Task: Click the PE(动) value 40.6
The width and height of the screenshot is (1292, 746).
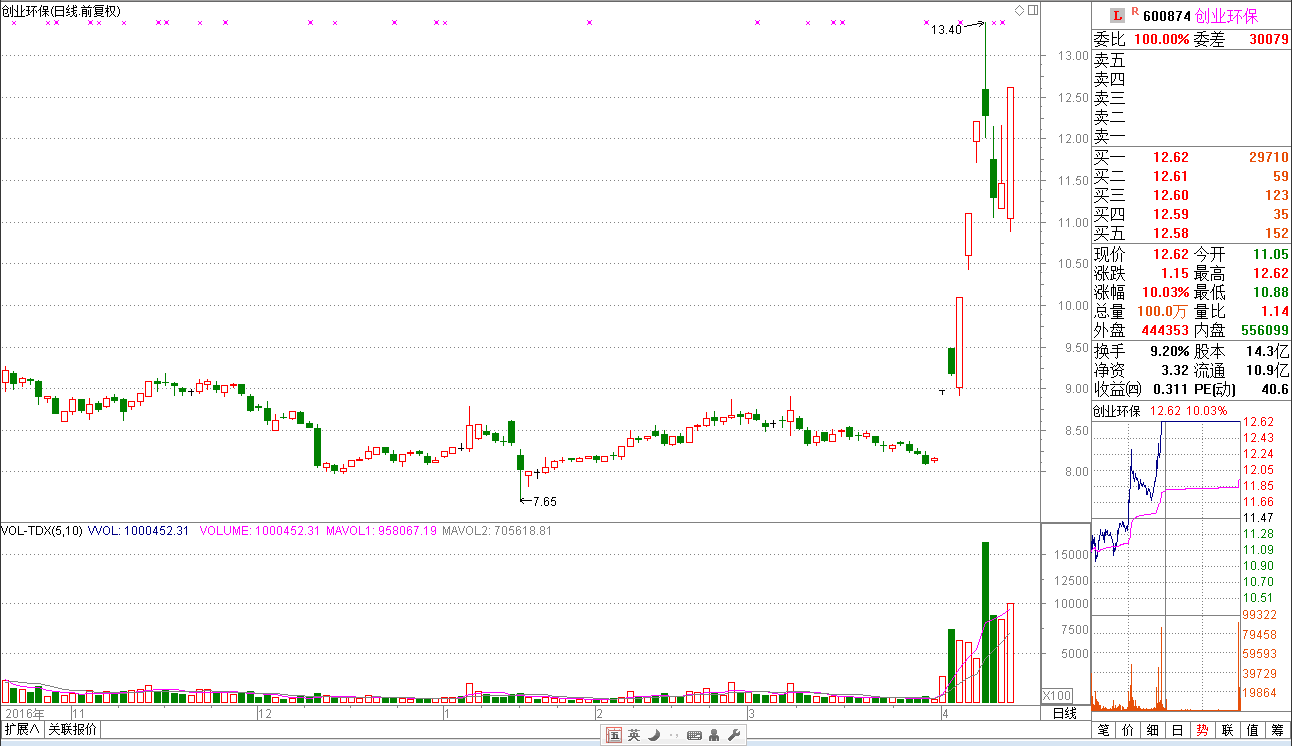Action: pos(1276,390)
